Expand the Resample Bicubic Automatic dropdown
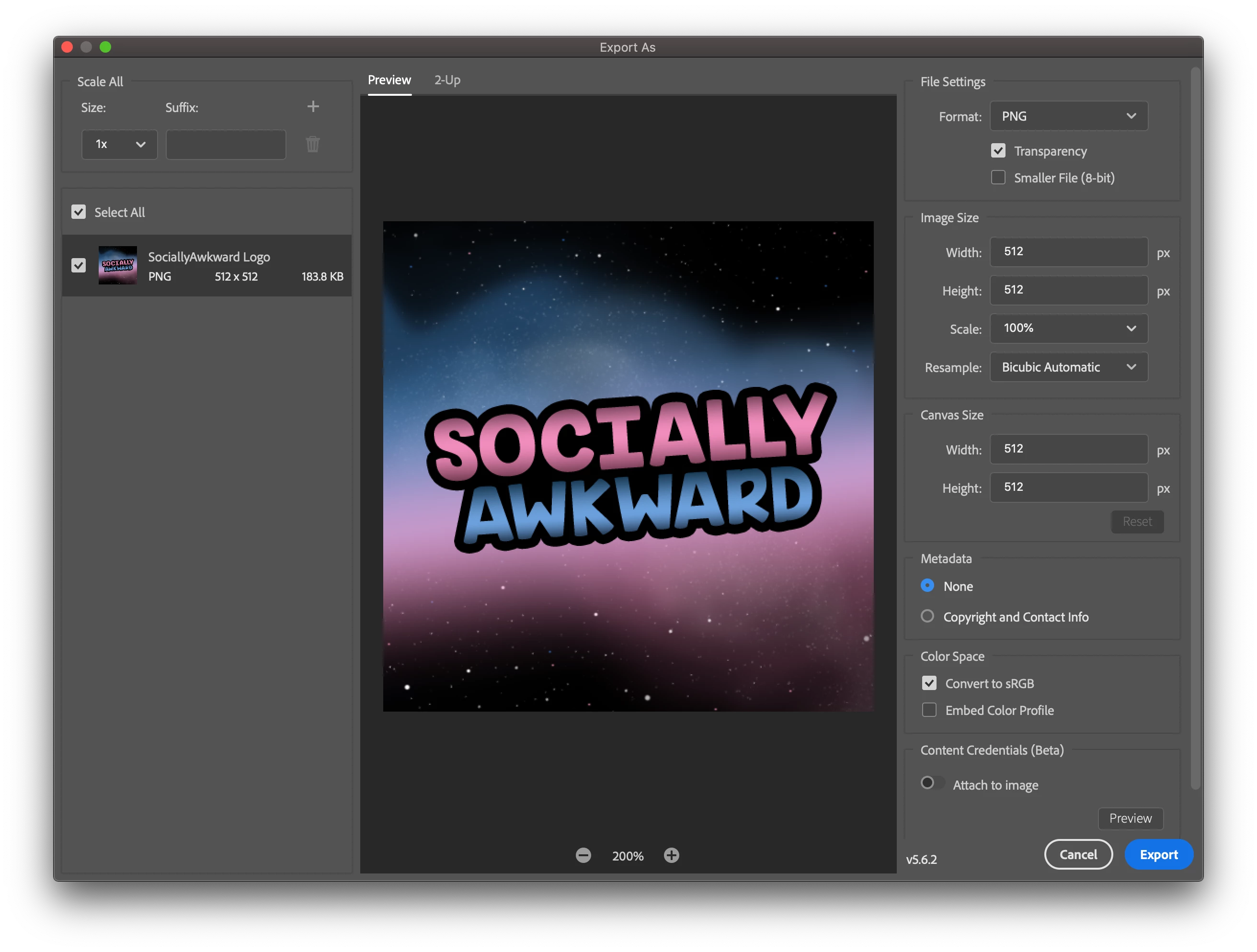The height and width of the screenshot is (952, 1257). (1068, 367)
